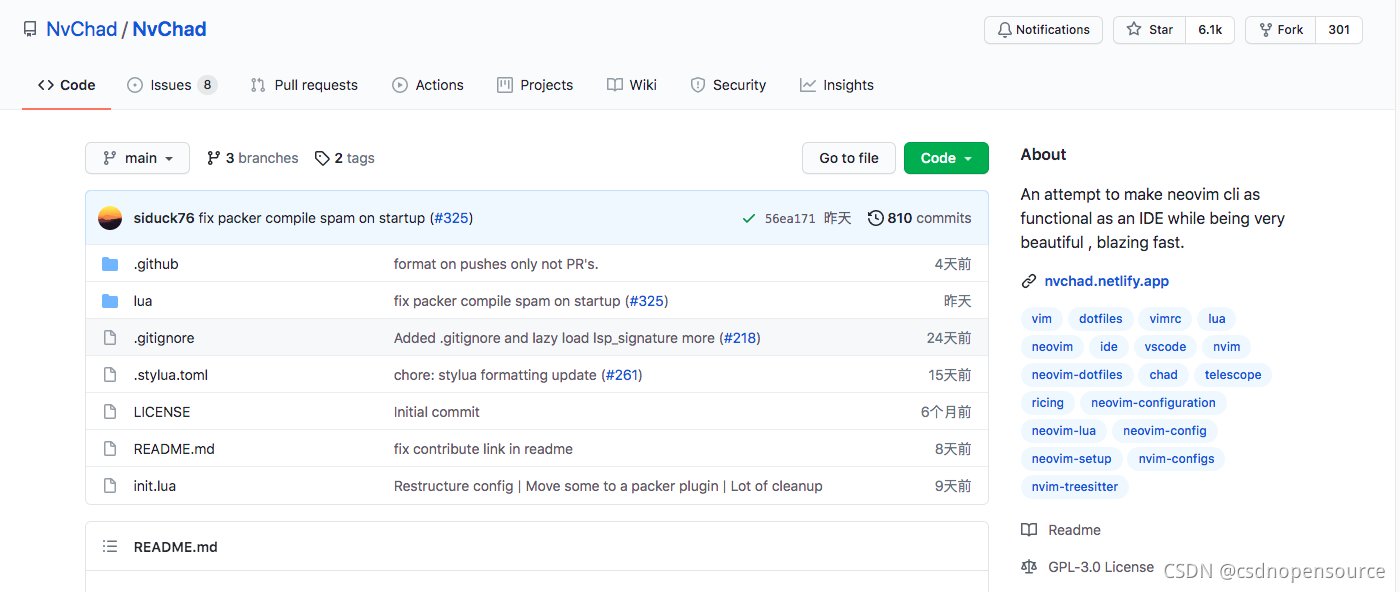Open the Actions tab
Viewport: 1400px width, 592px height.
pos(428,85)
